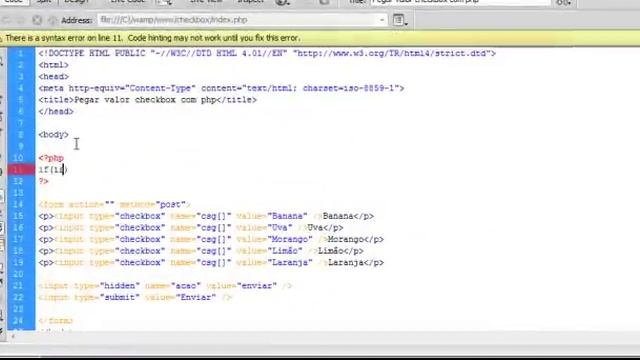Click the 'if(is' code on line 11

pos(53,169)
